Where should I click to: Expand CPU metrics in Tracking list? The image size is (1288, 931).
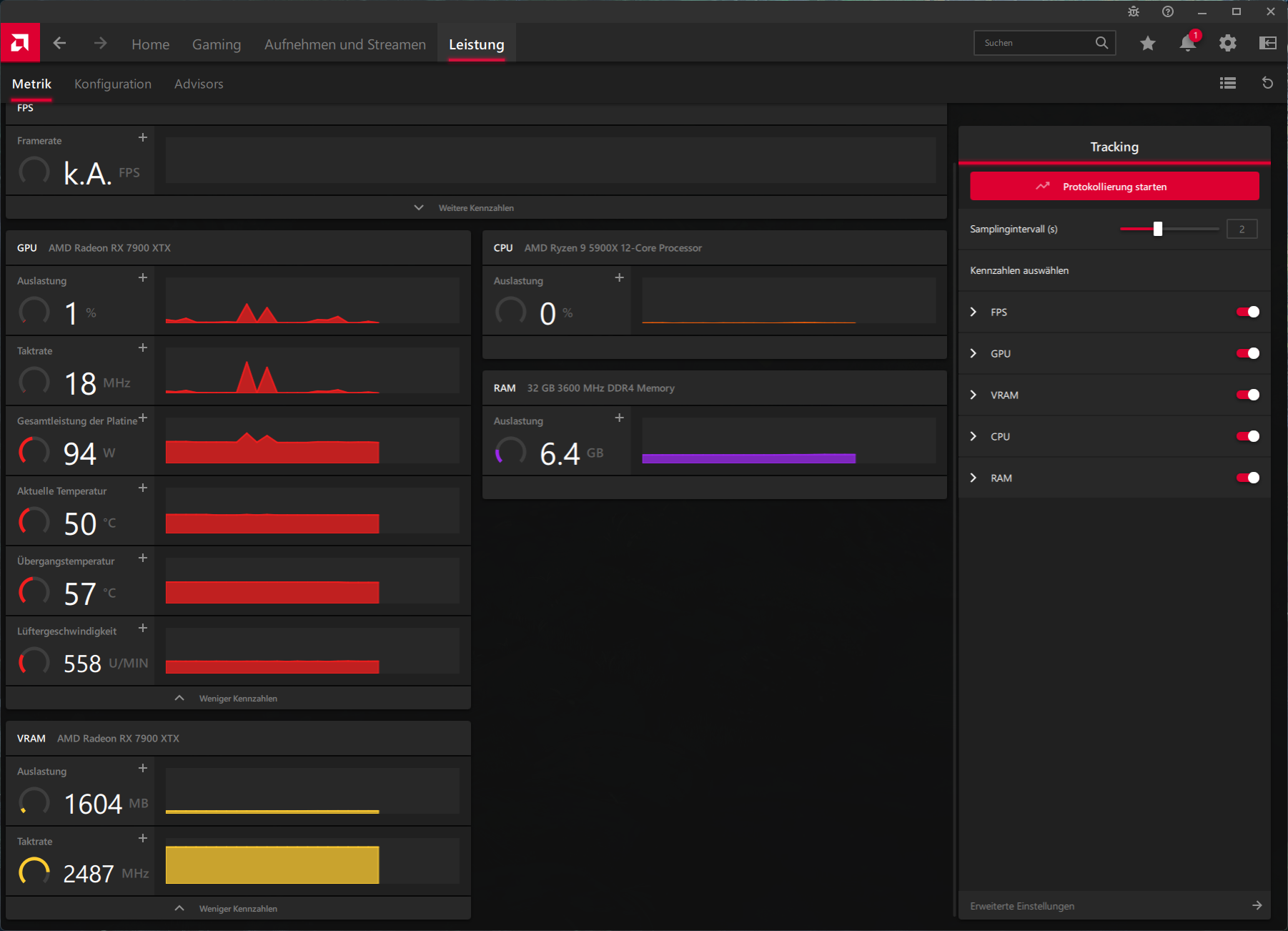tap(974, 436)
